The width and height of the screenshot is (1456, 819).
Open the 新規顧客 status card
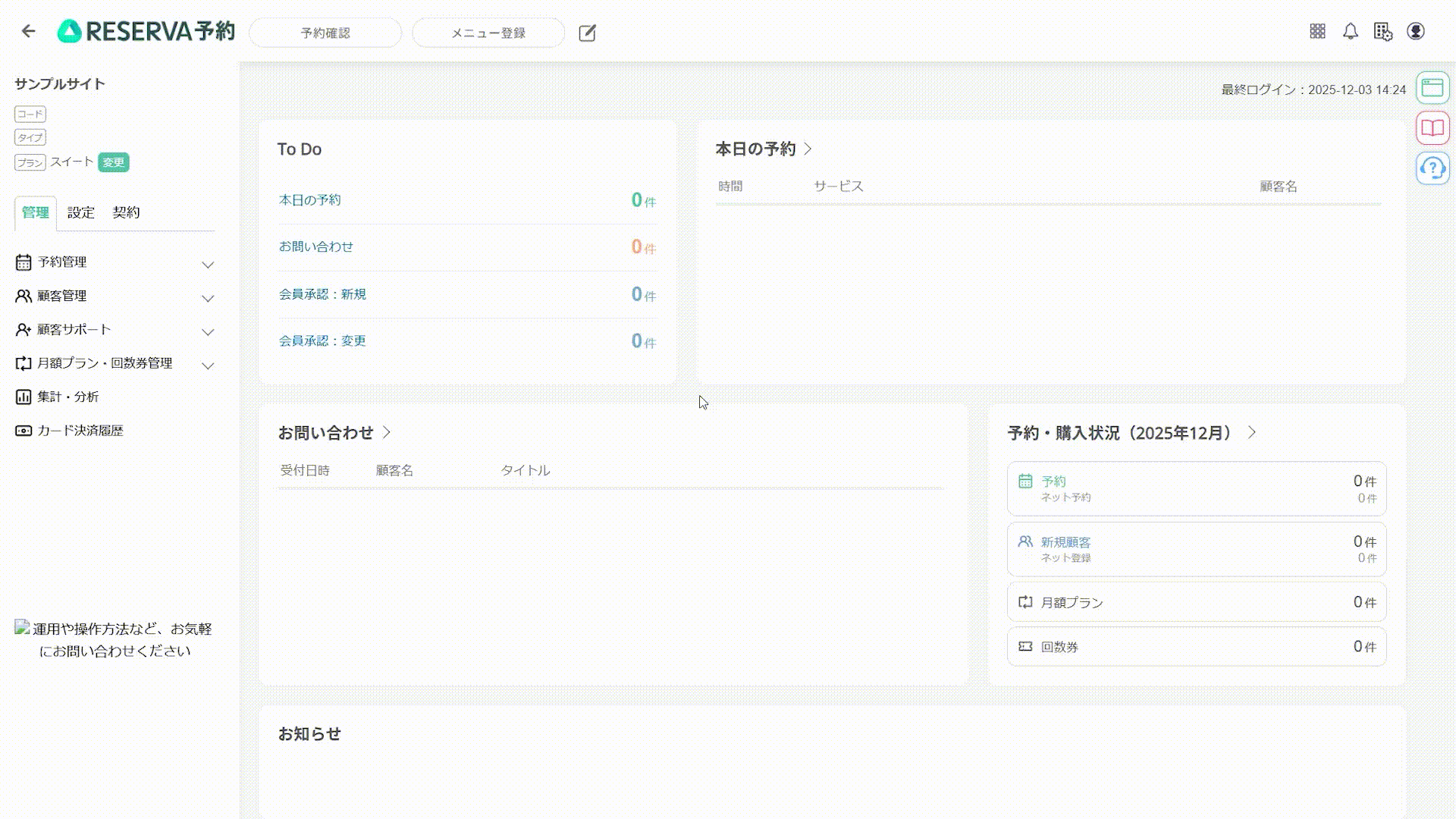(x=1197, y=549)
